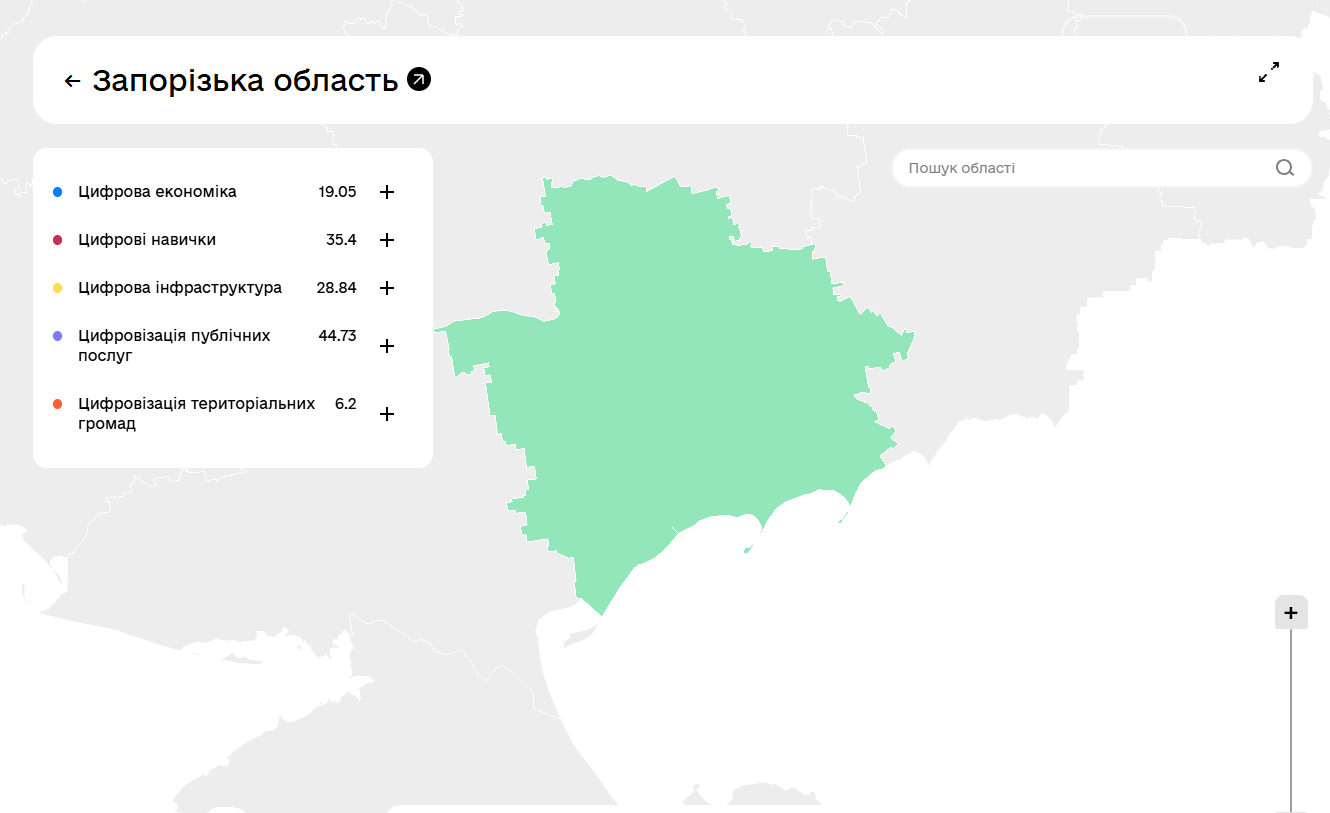Click the orange dot for Цифровізація територіальних громад
Image resolution: width=1330 pixels, height=813 pixels.
tap(57, 404)
